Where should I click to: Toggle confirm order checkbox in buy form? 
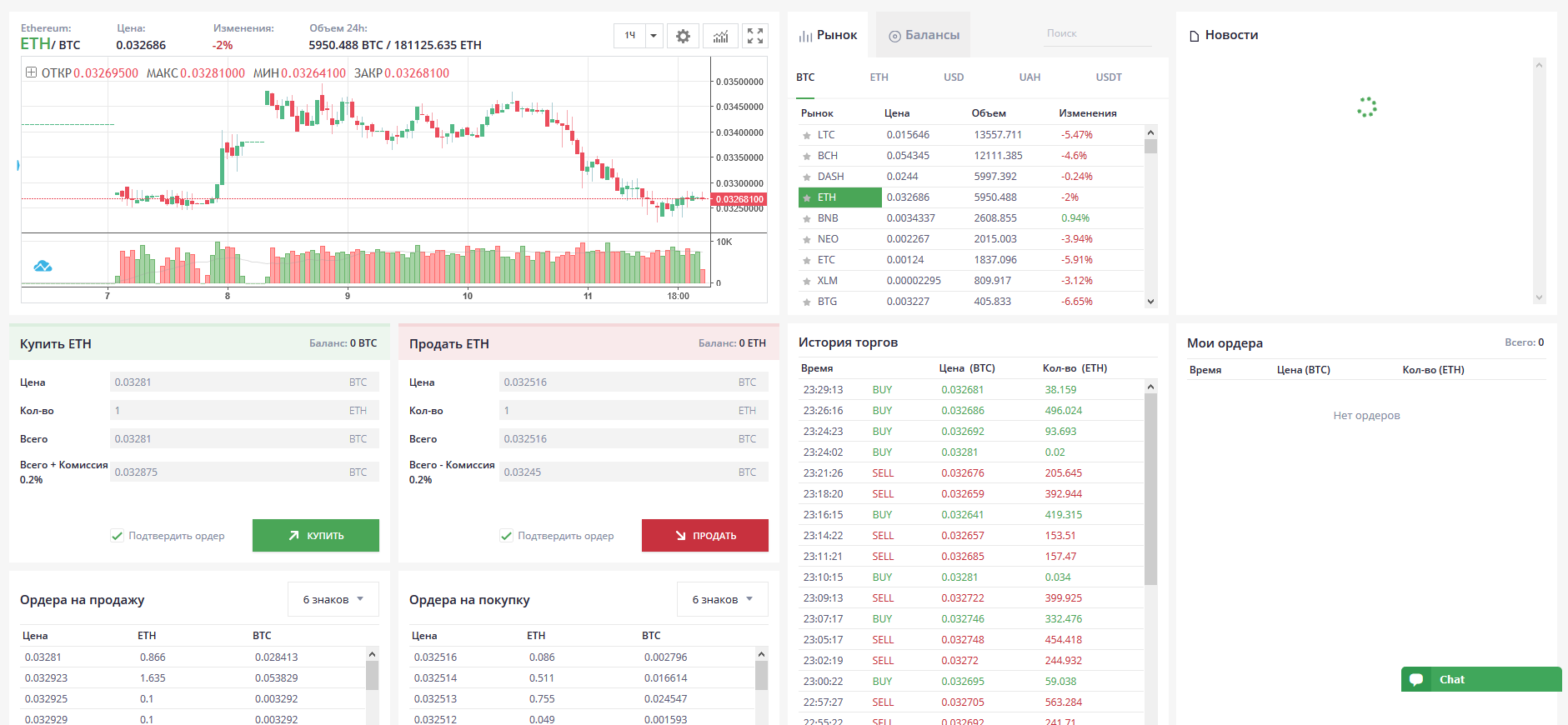point(118,536)
